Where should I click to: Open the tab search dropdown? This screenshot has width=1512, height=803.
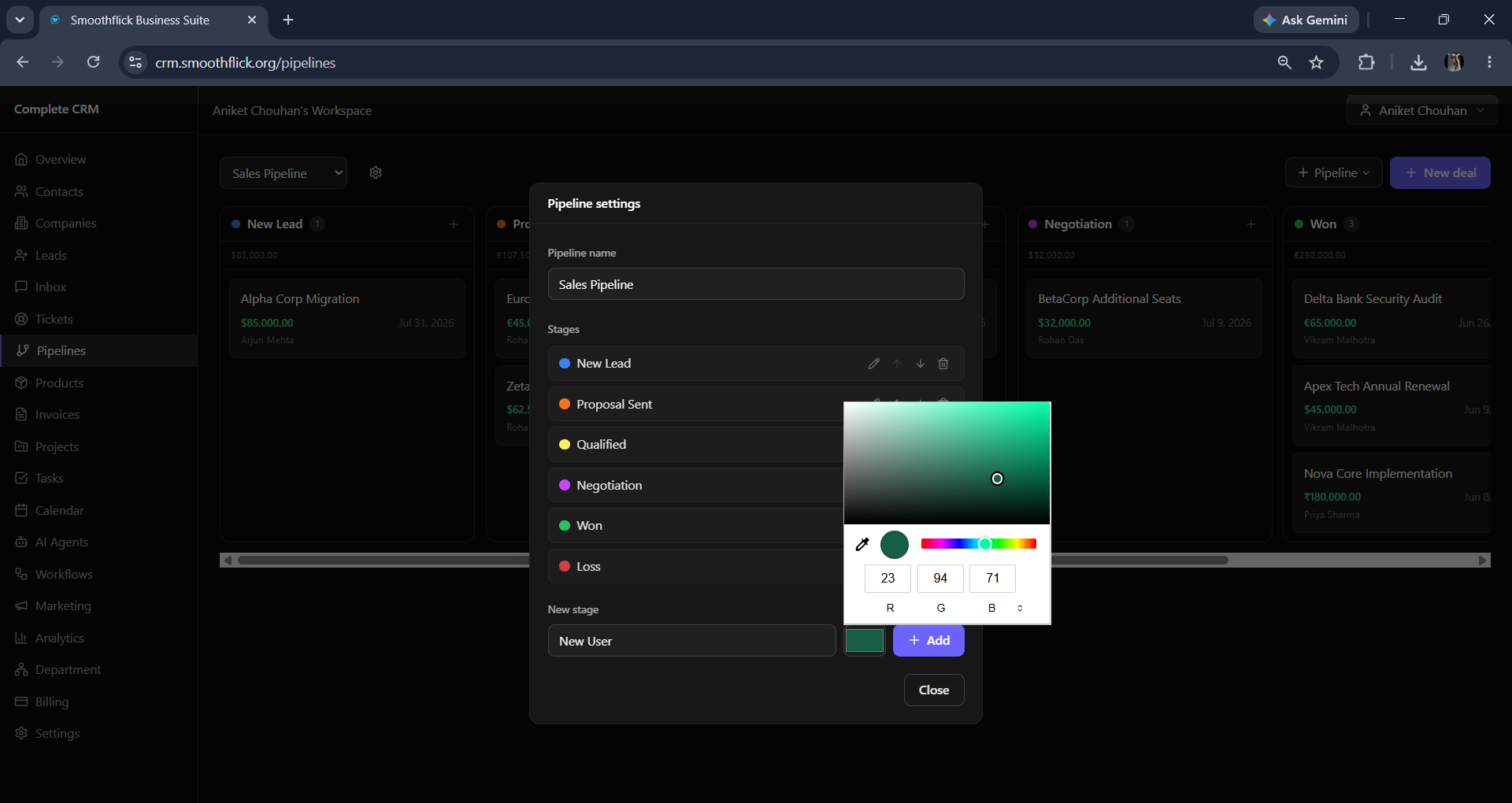20,20
